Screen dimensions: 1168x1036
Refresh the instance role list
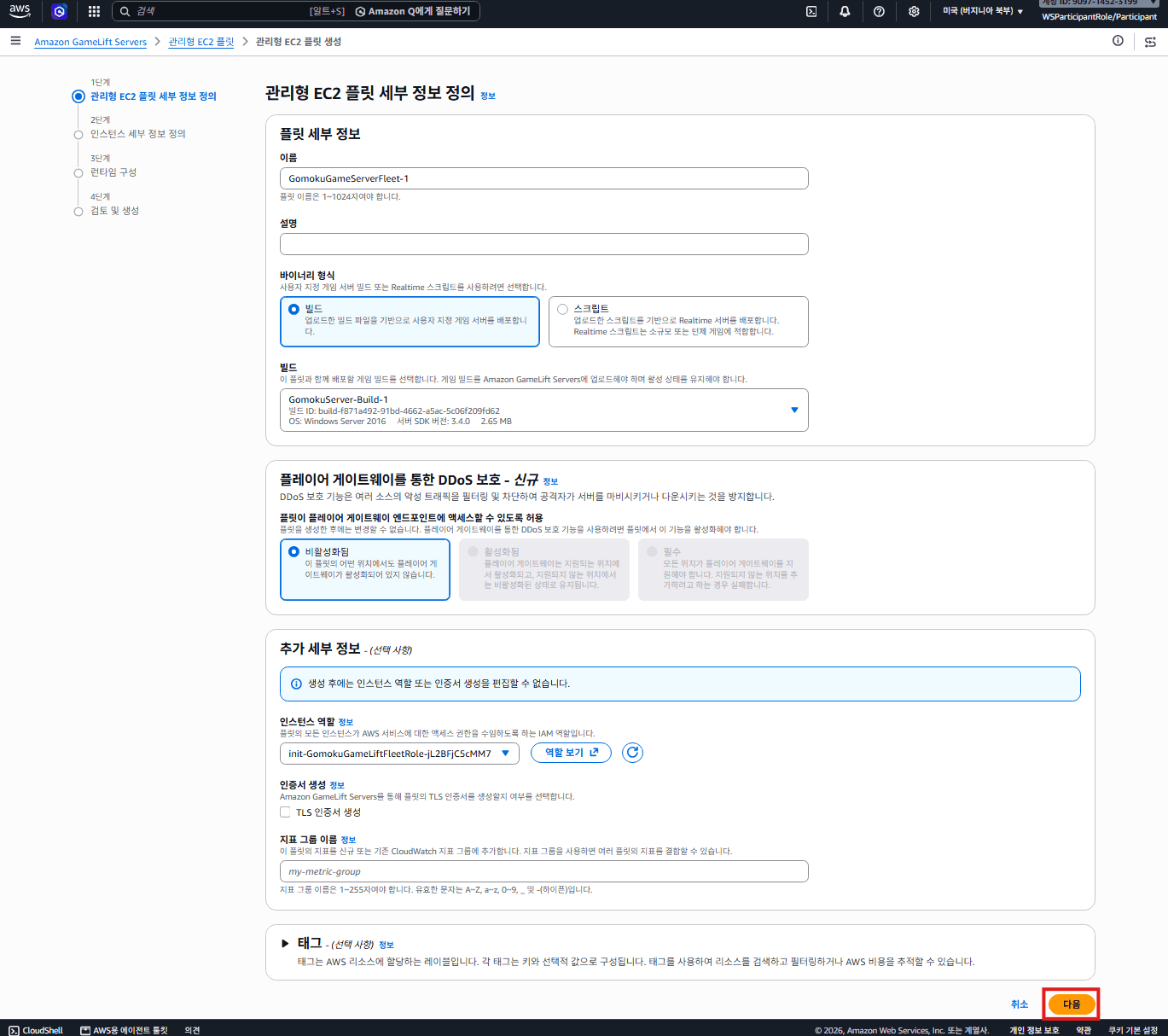[x=632, y=753]
